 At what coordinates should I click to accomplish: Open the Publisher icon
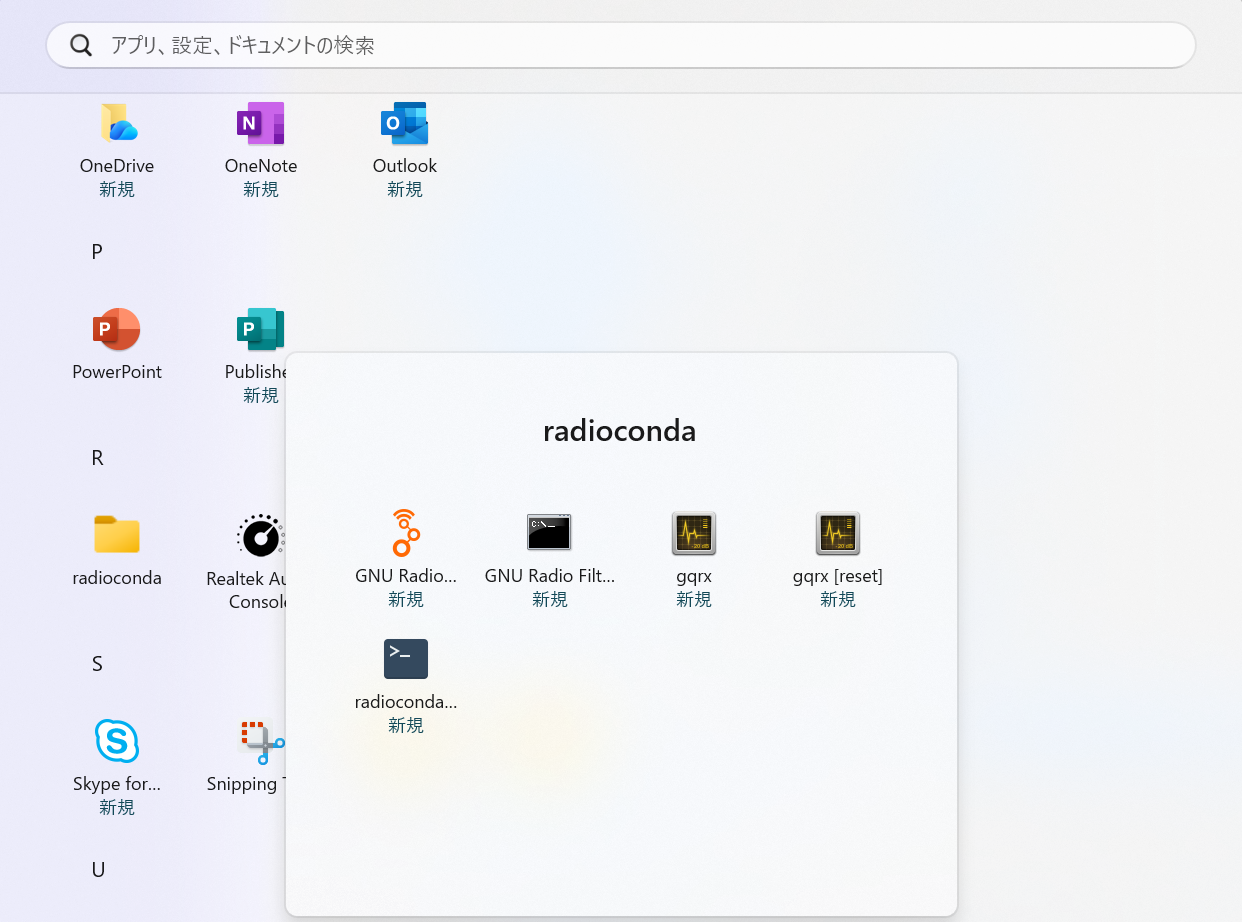(260, 329)
